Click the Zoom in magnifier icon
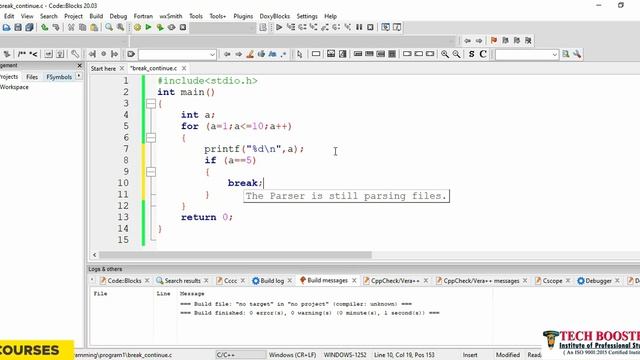This screenshot has width=640, height=360. pyautogui.click(x=445, y=54)
